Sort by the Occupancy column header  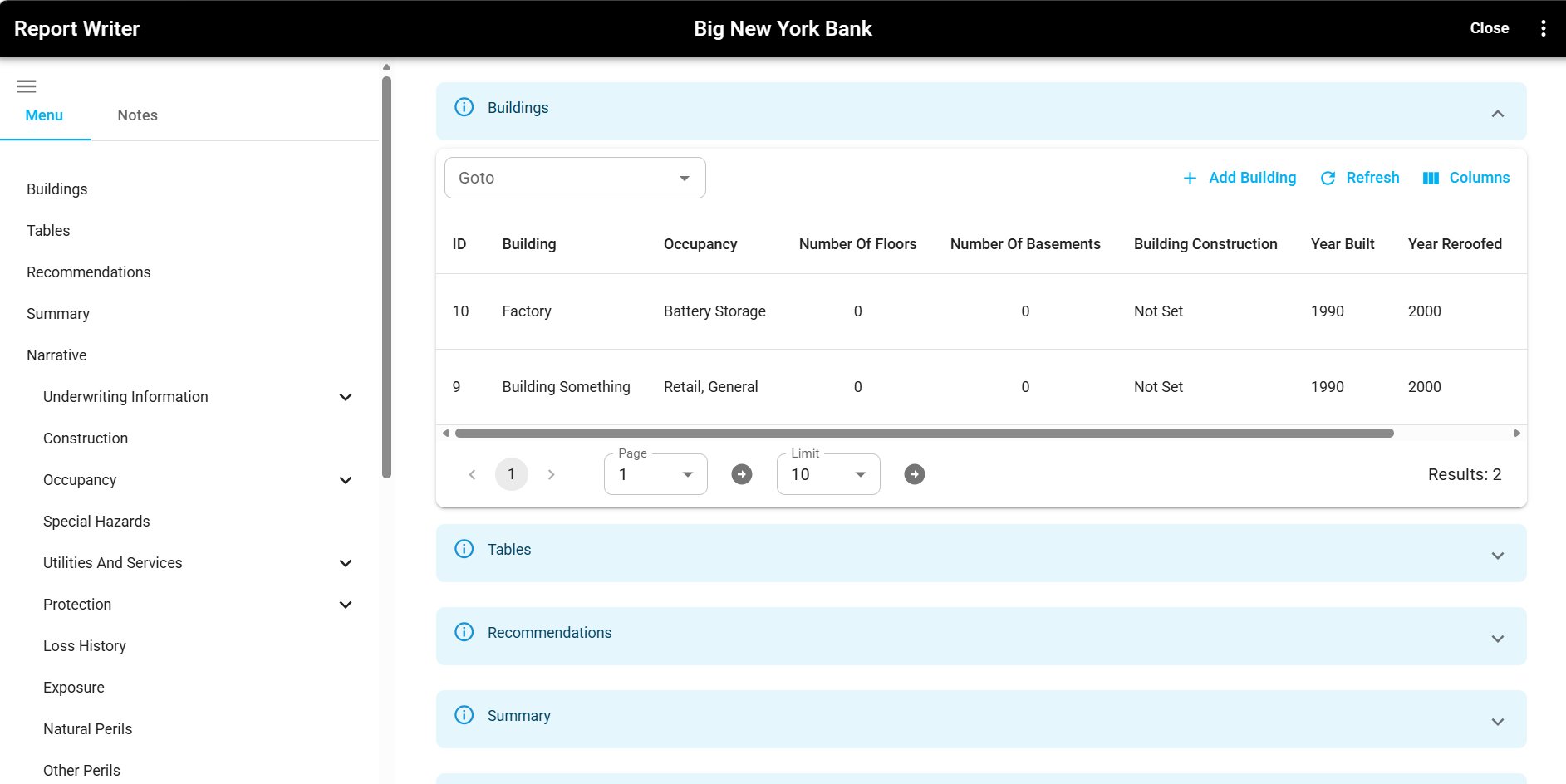click(x=700, y=244)
